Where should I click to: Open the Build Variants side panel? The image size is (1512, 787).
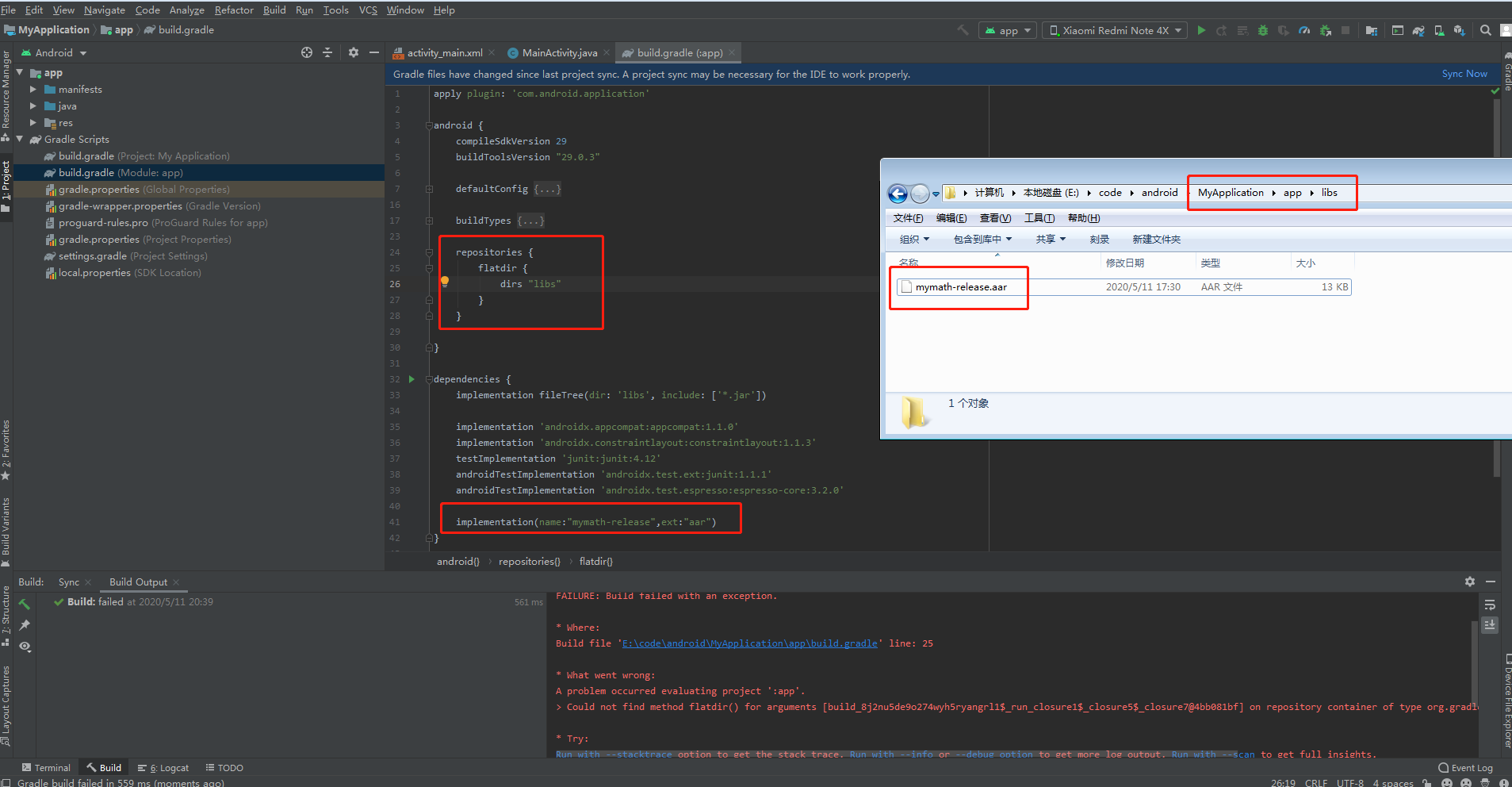[6, 532]
